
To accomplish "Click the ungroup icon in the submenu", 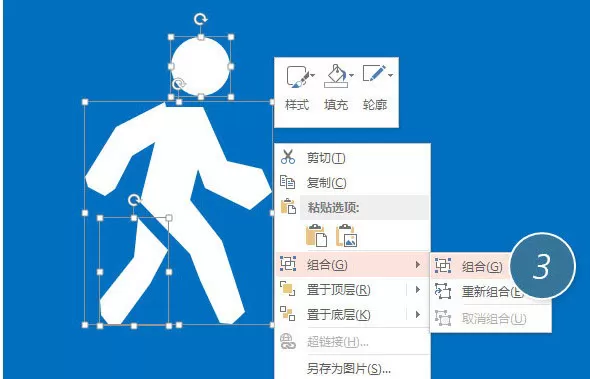I will point(443,318).
